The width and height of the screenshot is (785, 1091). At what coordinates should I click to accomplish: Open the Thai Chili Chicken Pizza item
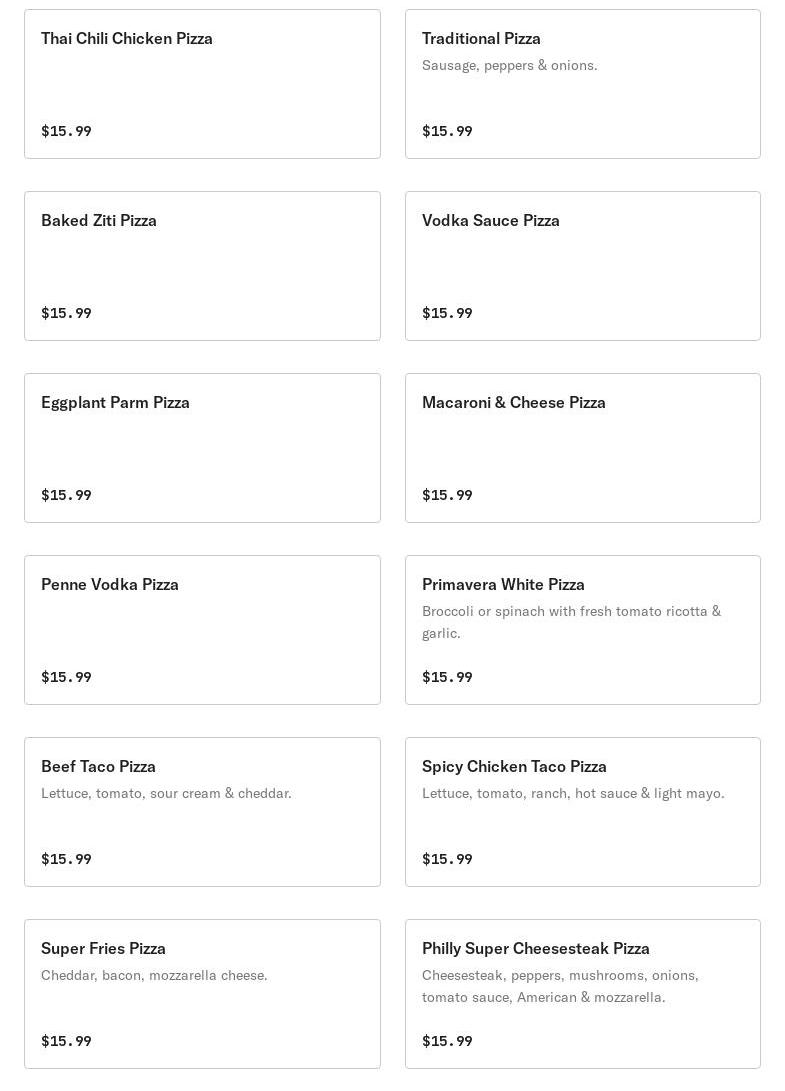coord(202,84)
